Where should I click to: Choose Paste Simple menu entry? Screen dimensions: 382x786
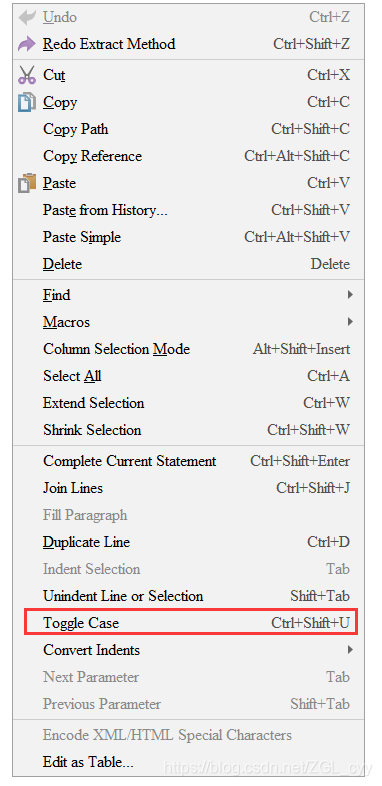coord(188,237)
